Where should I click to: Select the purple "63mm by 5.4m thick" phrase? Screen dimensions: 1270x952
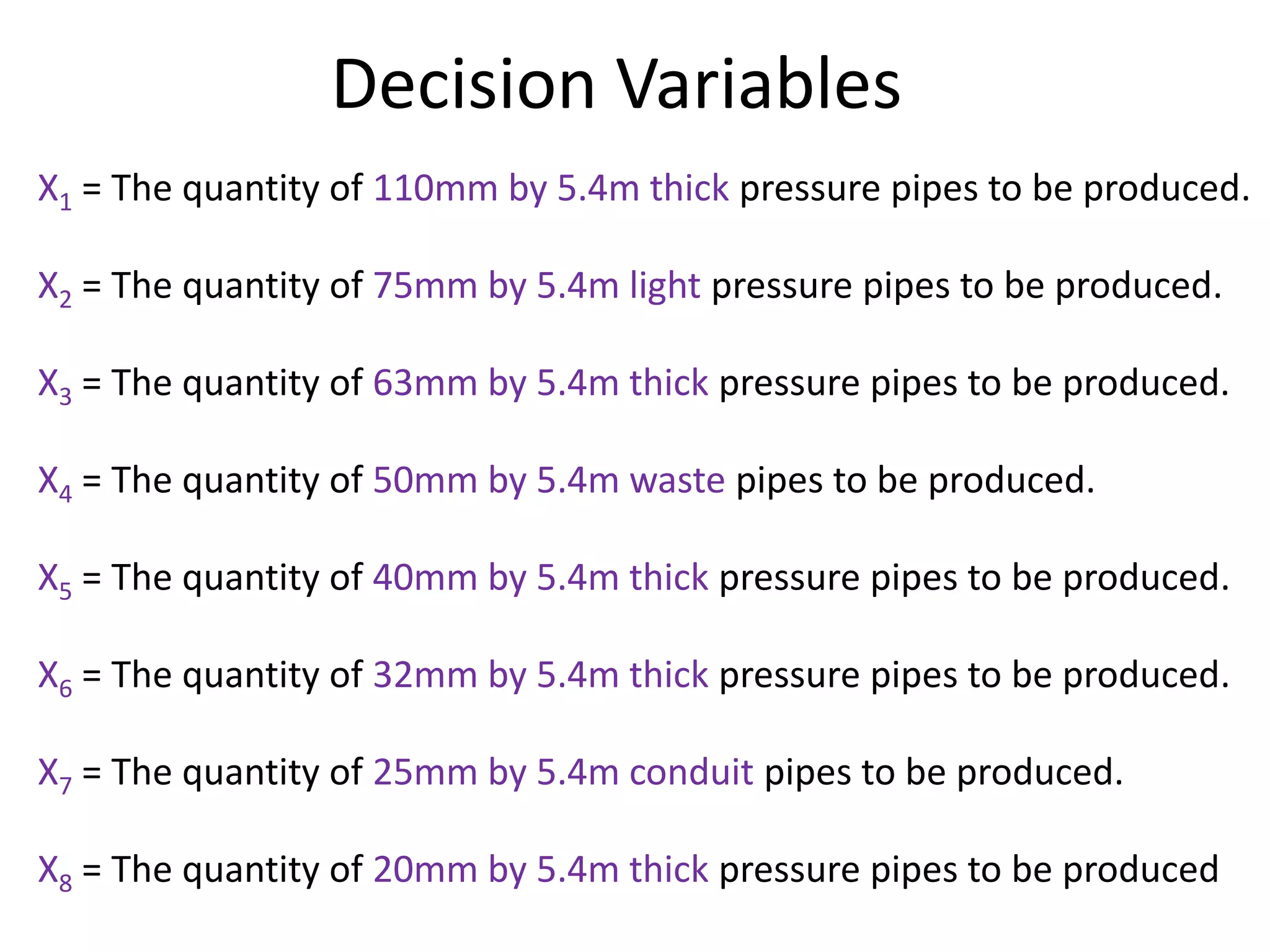tap(540, 382)
